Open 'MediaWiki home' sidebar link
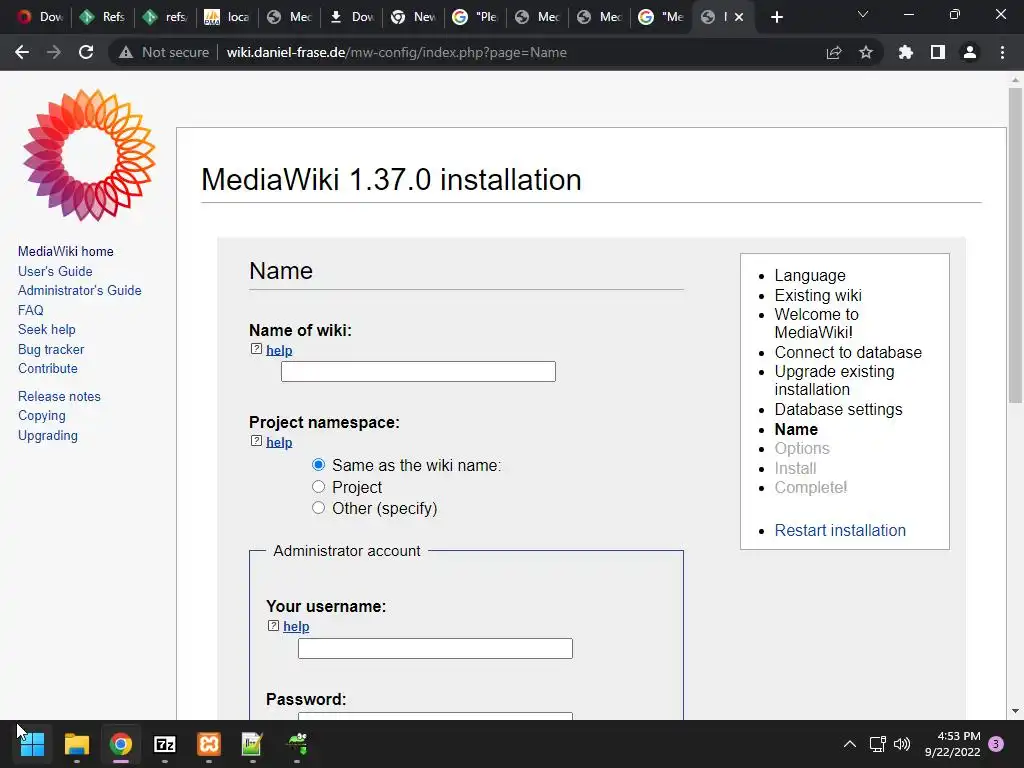The image size is (1024, 768). 65,251
